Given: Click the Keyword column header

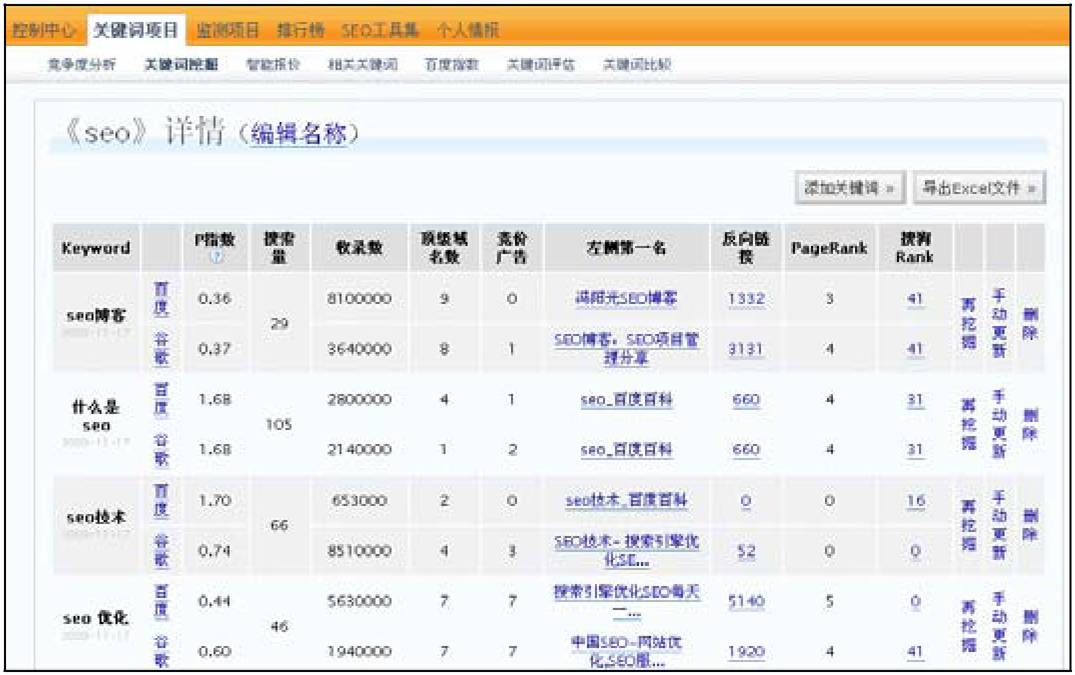Looking at the screenshot, I should click(96, 248).
